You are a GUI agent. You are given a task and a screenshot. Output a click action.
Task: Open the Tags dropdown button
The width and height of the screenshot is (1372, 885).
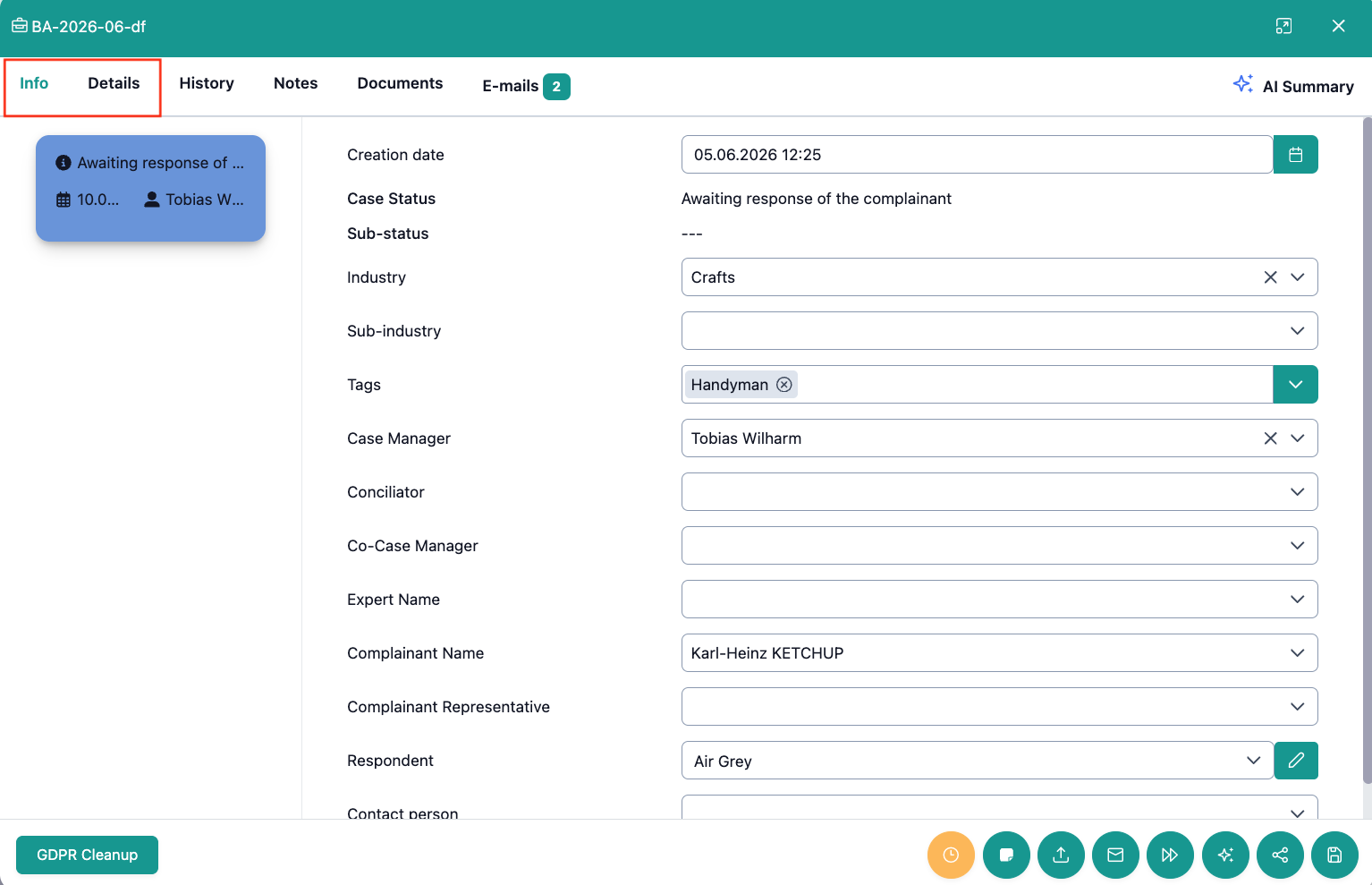(x=1295, y=385)
